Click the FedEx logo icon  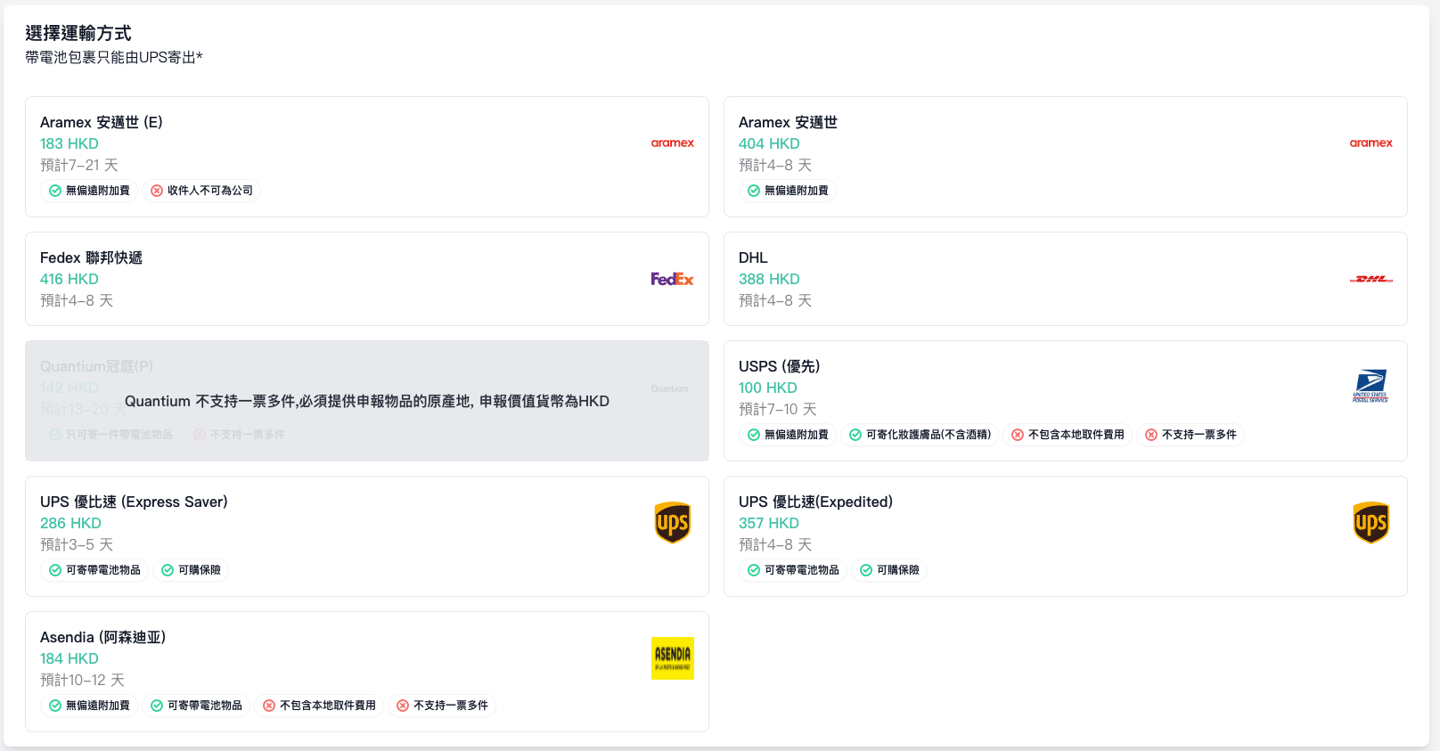[x=672, y=279]
